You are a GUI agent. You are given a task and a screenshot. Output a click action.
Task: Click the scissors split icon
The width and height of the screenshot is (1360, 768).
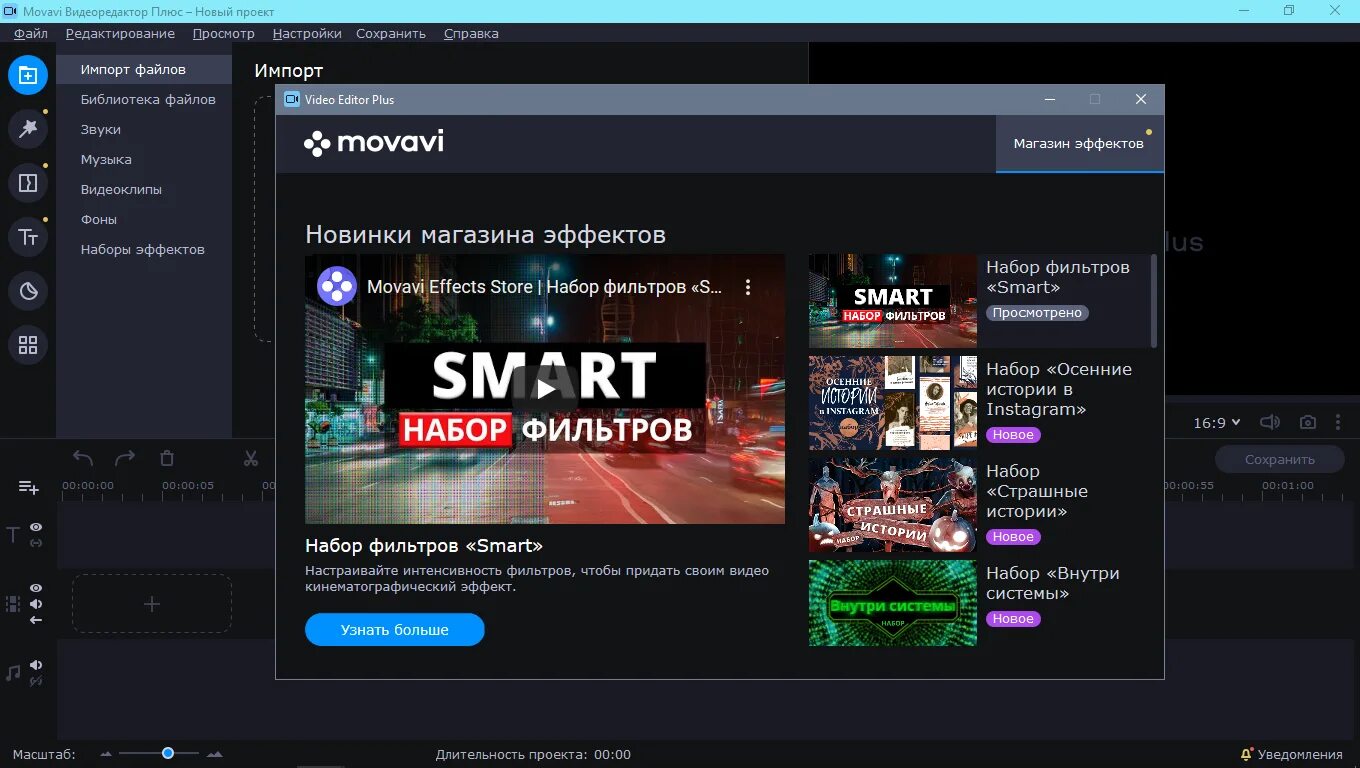click(251, 458)
